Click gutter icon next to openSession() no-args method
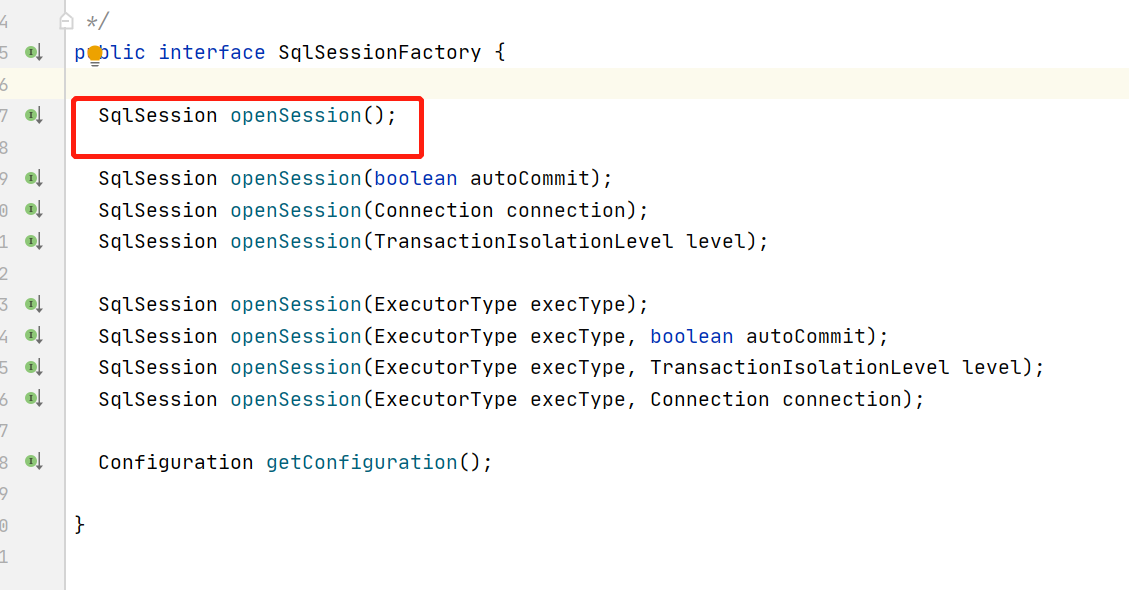 tap(34, 115)
